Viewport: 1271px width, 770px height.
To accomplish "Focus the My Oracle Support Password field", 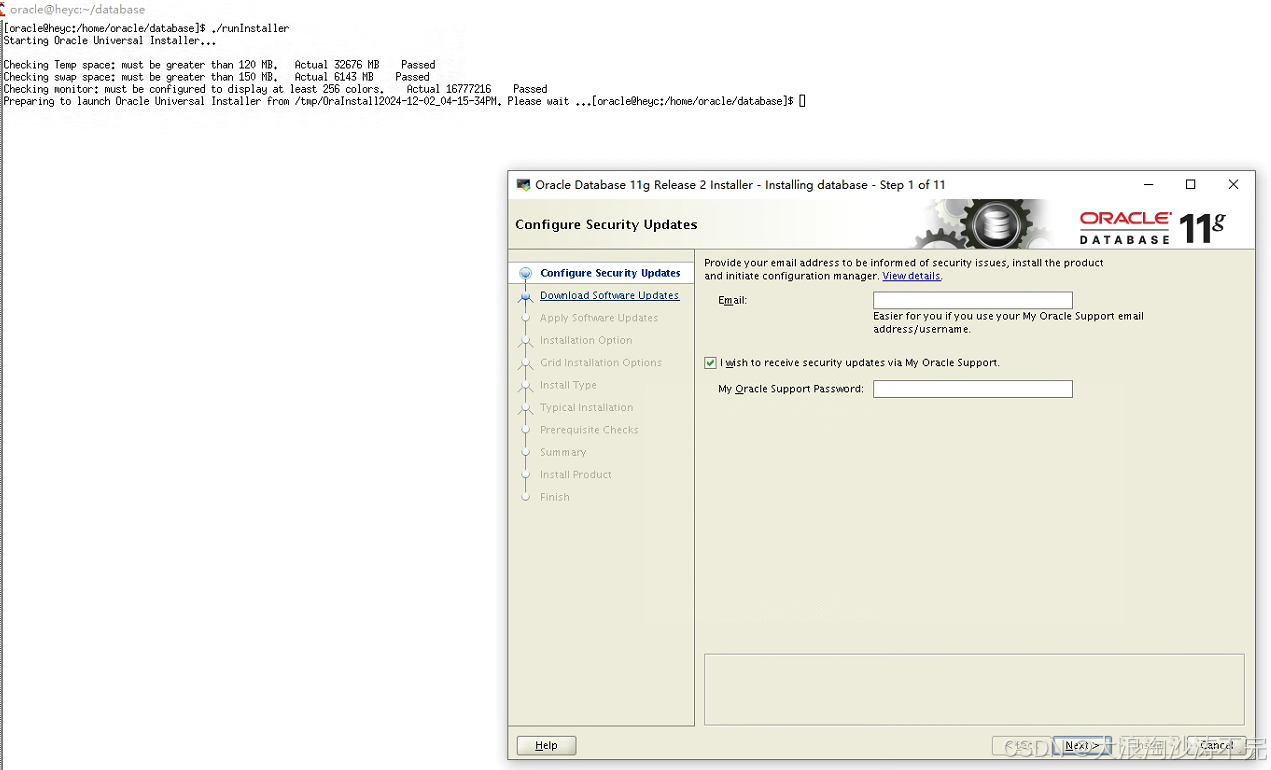I will pyautogui.click(x=972, y=389).
